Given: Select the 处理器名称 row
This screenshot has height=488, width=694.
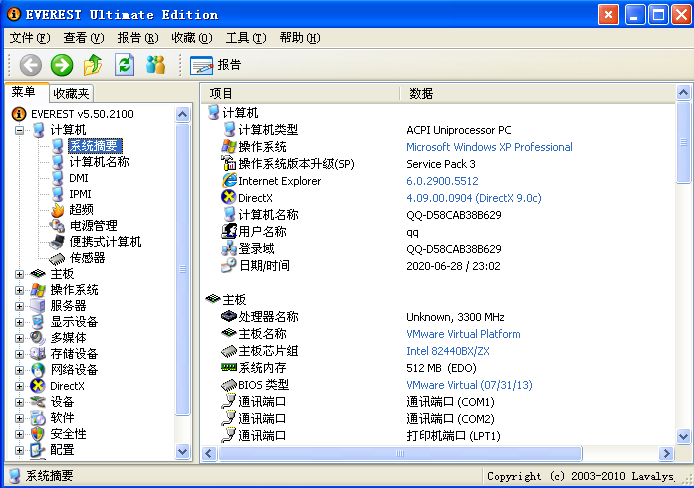Looking at the screenshot, I should pyautogui.click(x=437, y=317).
